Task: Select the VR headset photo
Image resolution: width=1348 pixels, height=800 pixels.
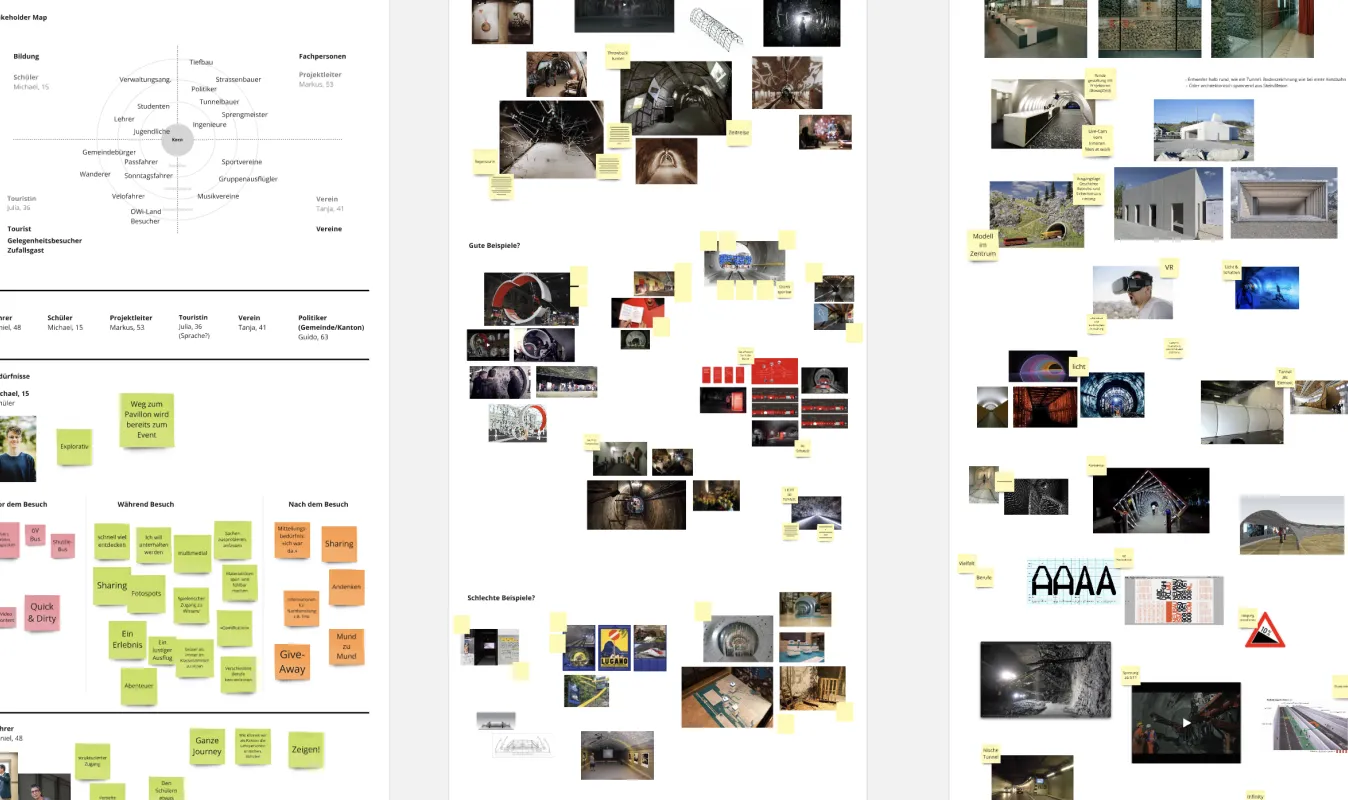Action: 1132,291
